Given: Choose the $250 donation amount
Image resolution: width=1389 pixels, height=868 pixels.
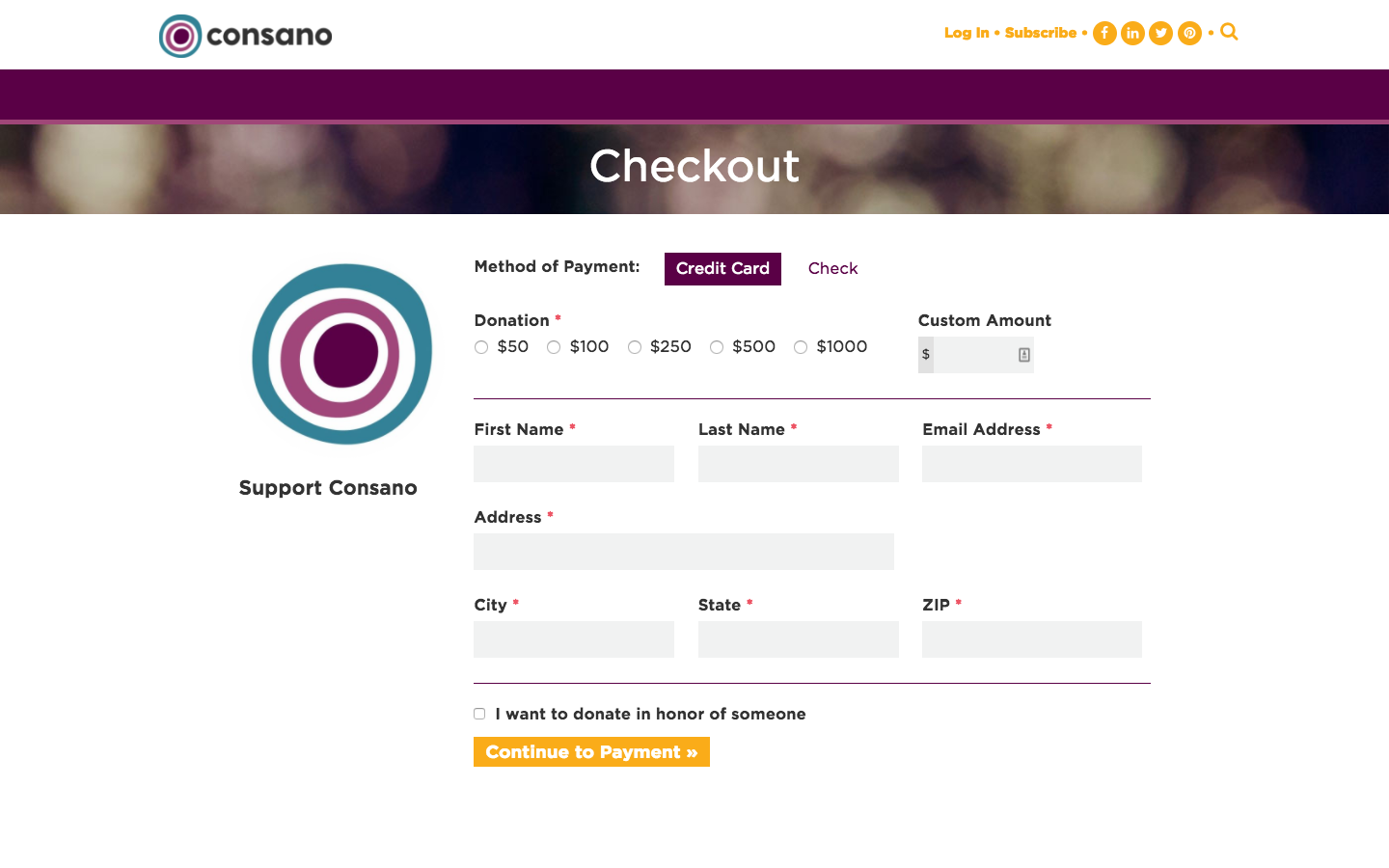Looking at the screenshot, I should click(635, 347).
